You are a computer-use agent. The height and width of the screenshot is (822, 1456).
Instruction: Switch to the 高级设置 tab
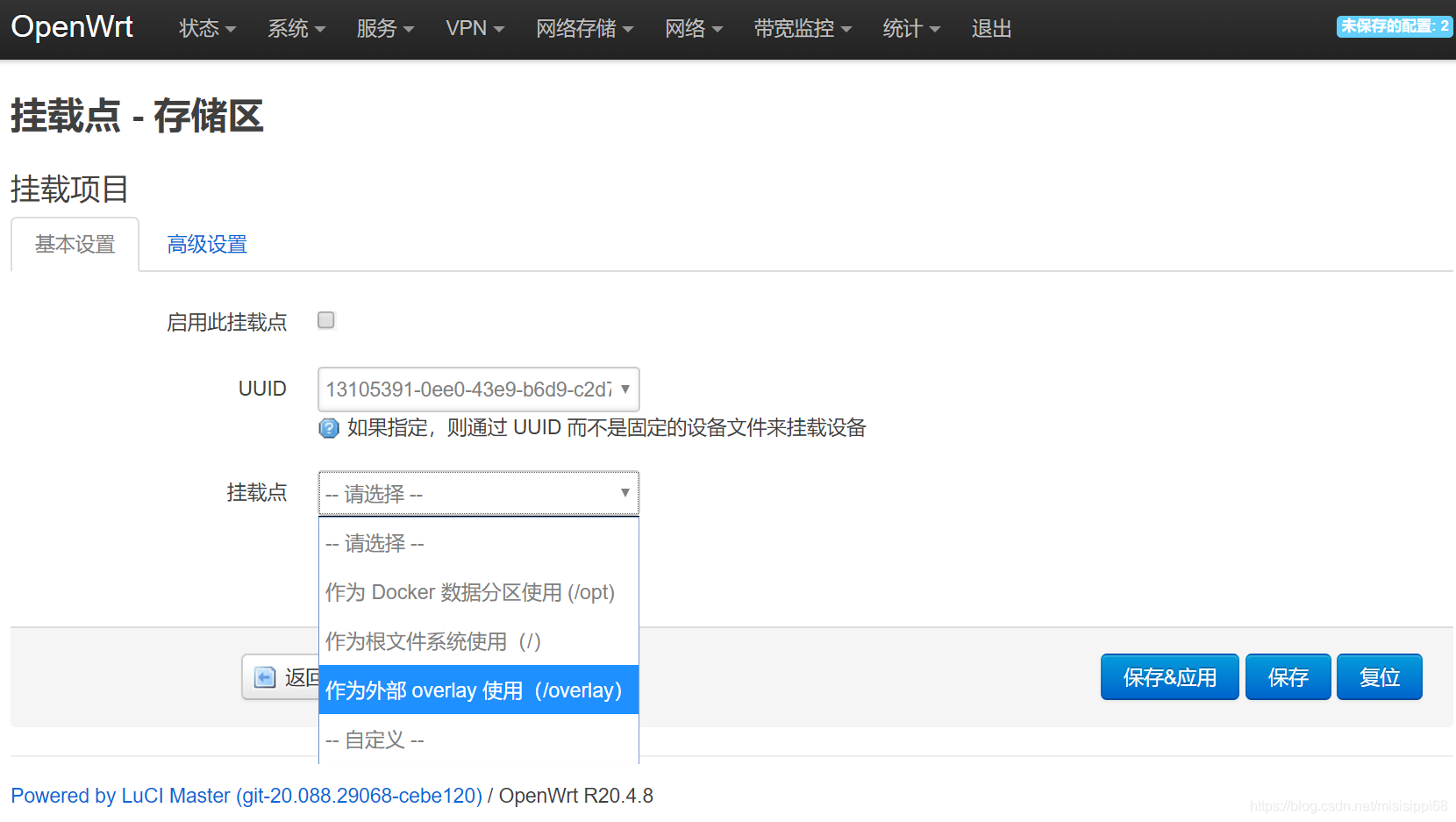pyautogui.click(x=207, y=245)
